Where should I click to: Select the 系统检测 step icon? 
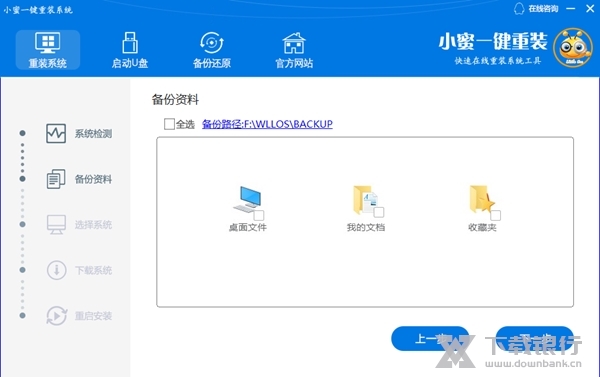tap(56, 134)
